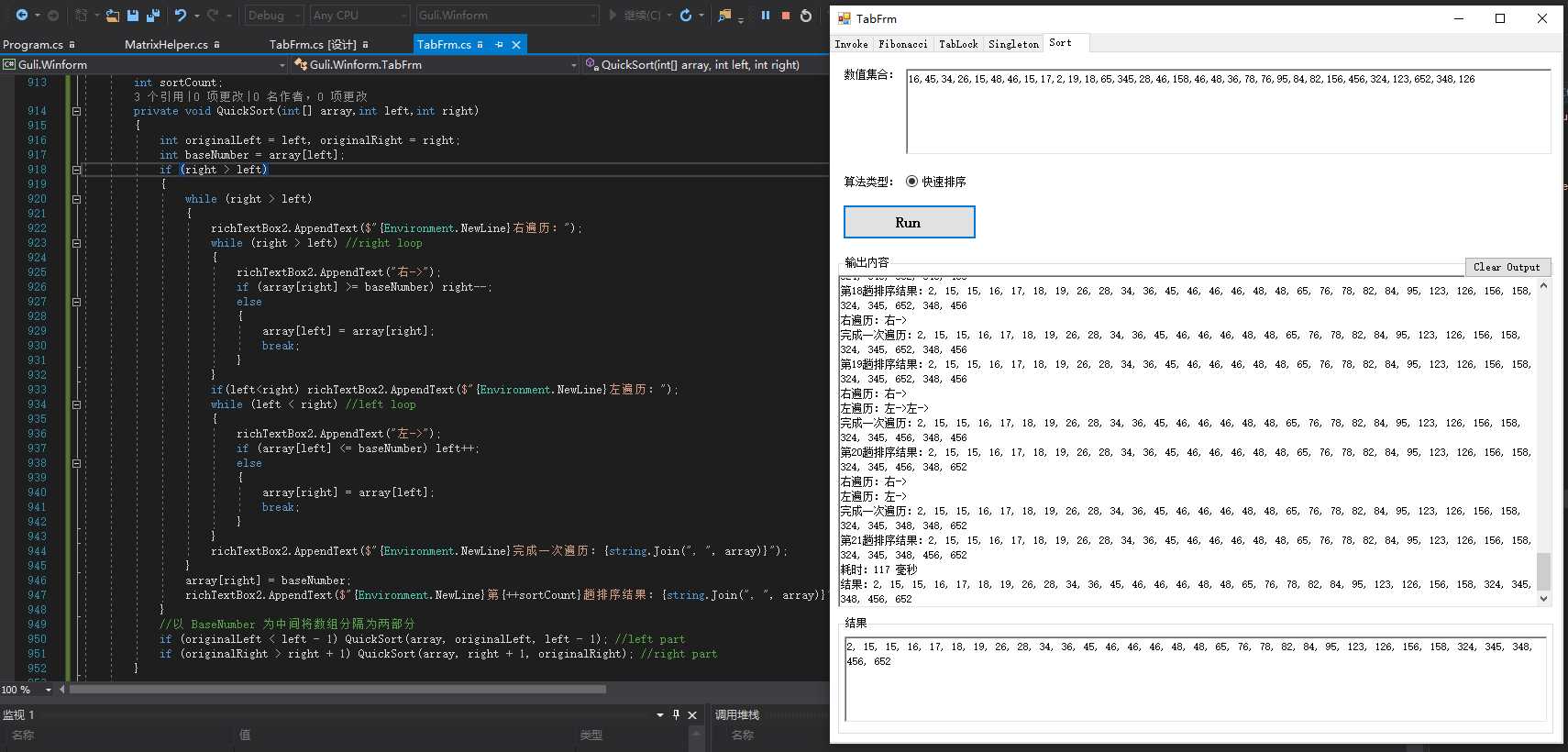1568x752 pixels.
Task: Open the Guli.Winform startup project dropdown
Action: (x=507, y=16)
